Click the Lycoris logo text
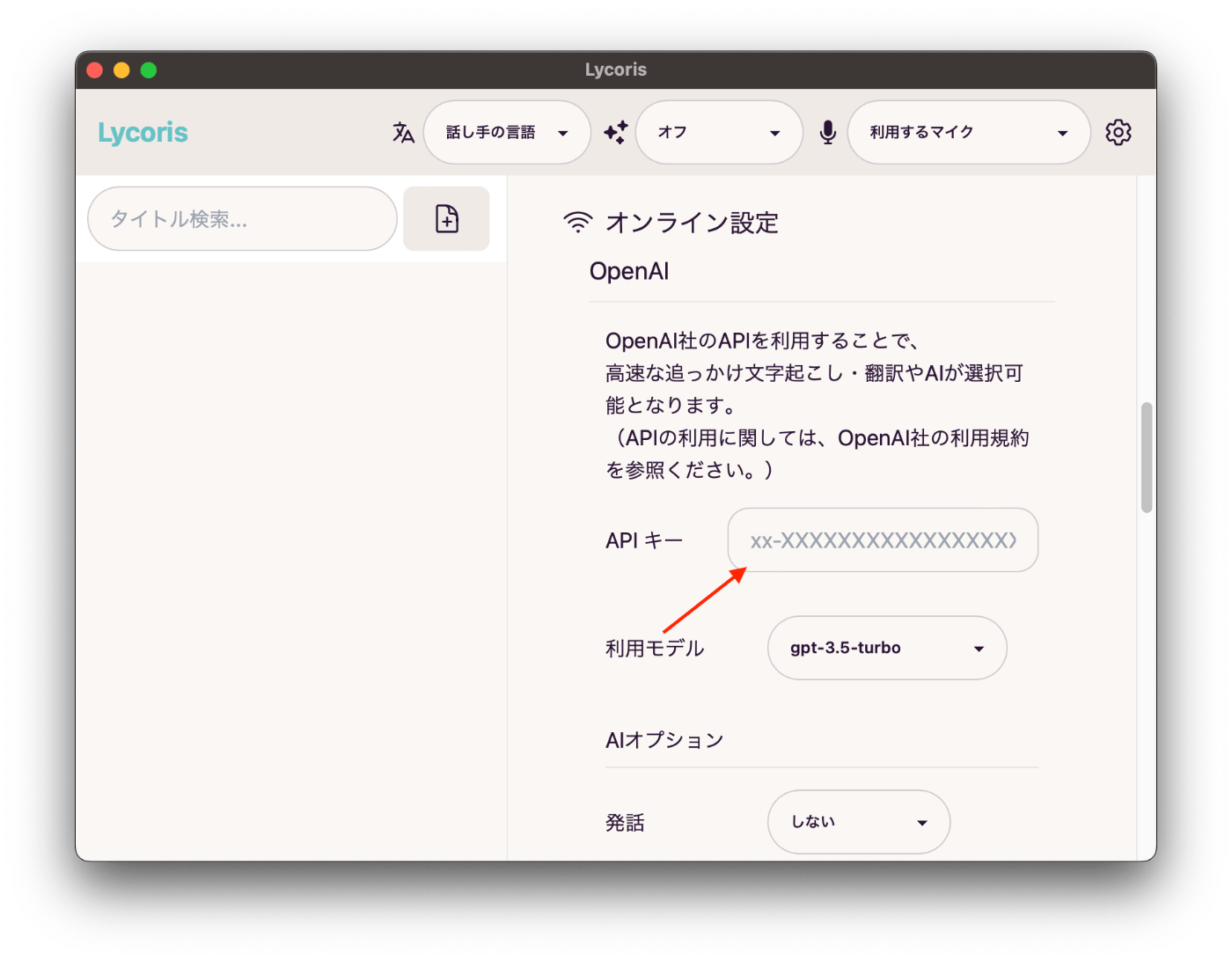The image size is (1232, 961). [x=143, y=133]
